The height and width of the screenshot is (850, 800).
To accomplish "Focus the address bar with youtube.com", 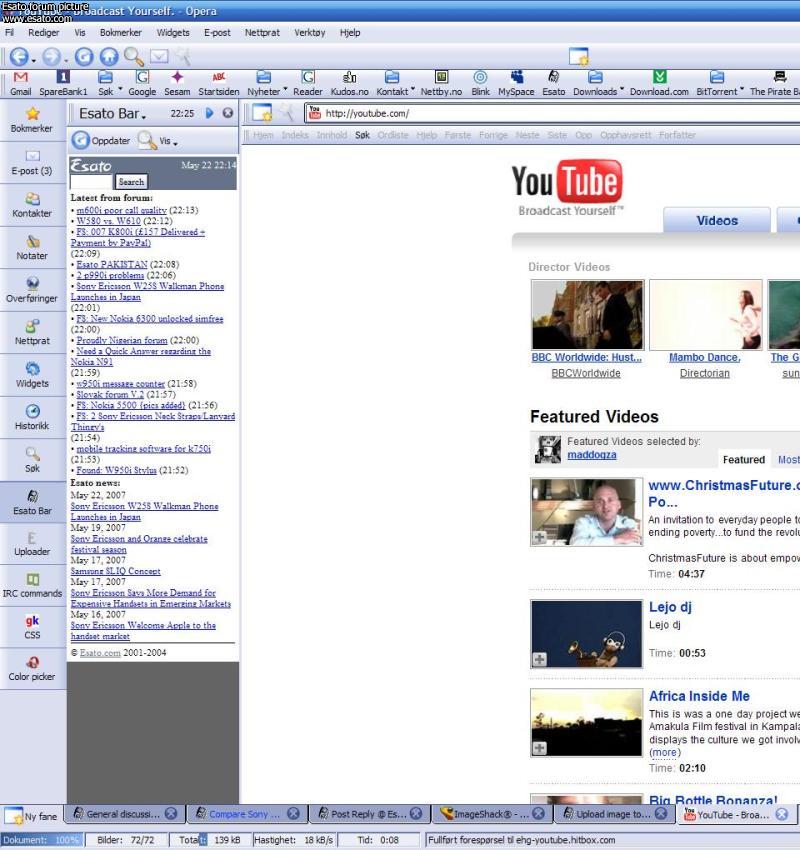I will click(553, 113).
